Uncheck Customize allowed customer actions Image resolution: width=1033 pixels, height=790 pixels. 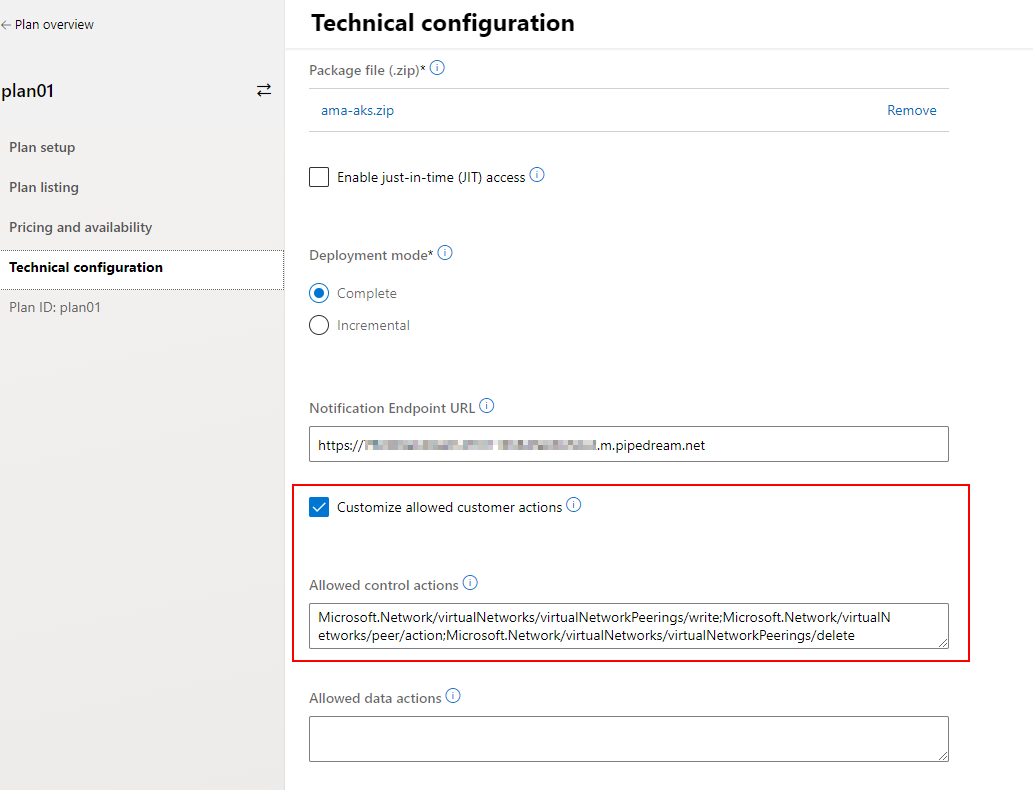pyautogui.click(x=319, y=507)
